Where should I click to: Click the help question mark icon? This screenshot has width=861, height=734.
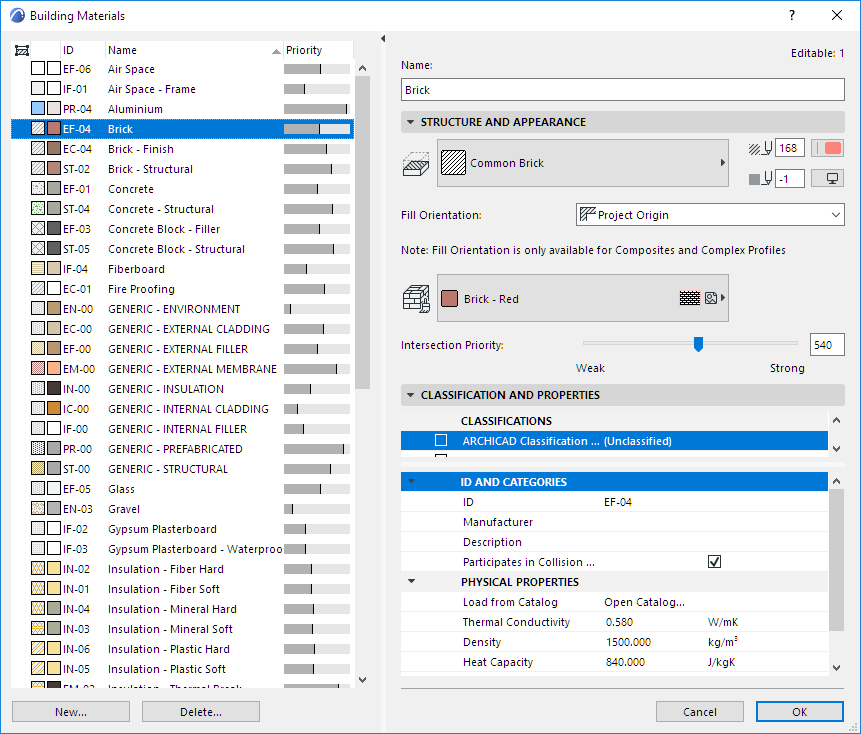[x=792, y=15]
